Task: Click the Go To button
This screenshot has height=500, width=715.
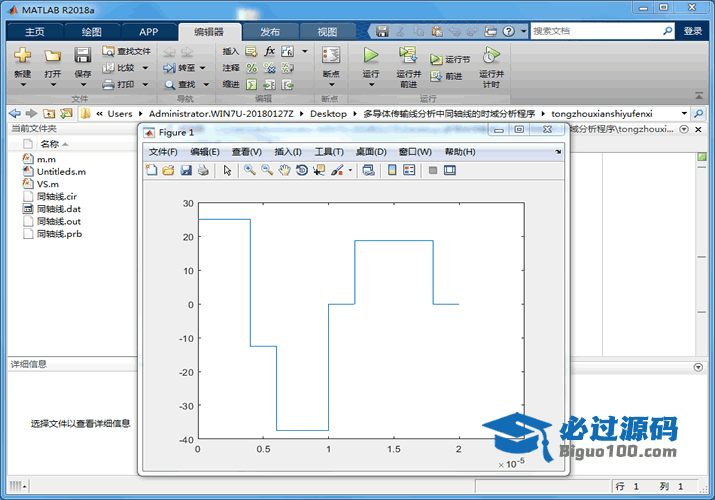Action: click(x=179, y=68)
